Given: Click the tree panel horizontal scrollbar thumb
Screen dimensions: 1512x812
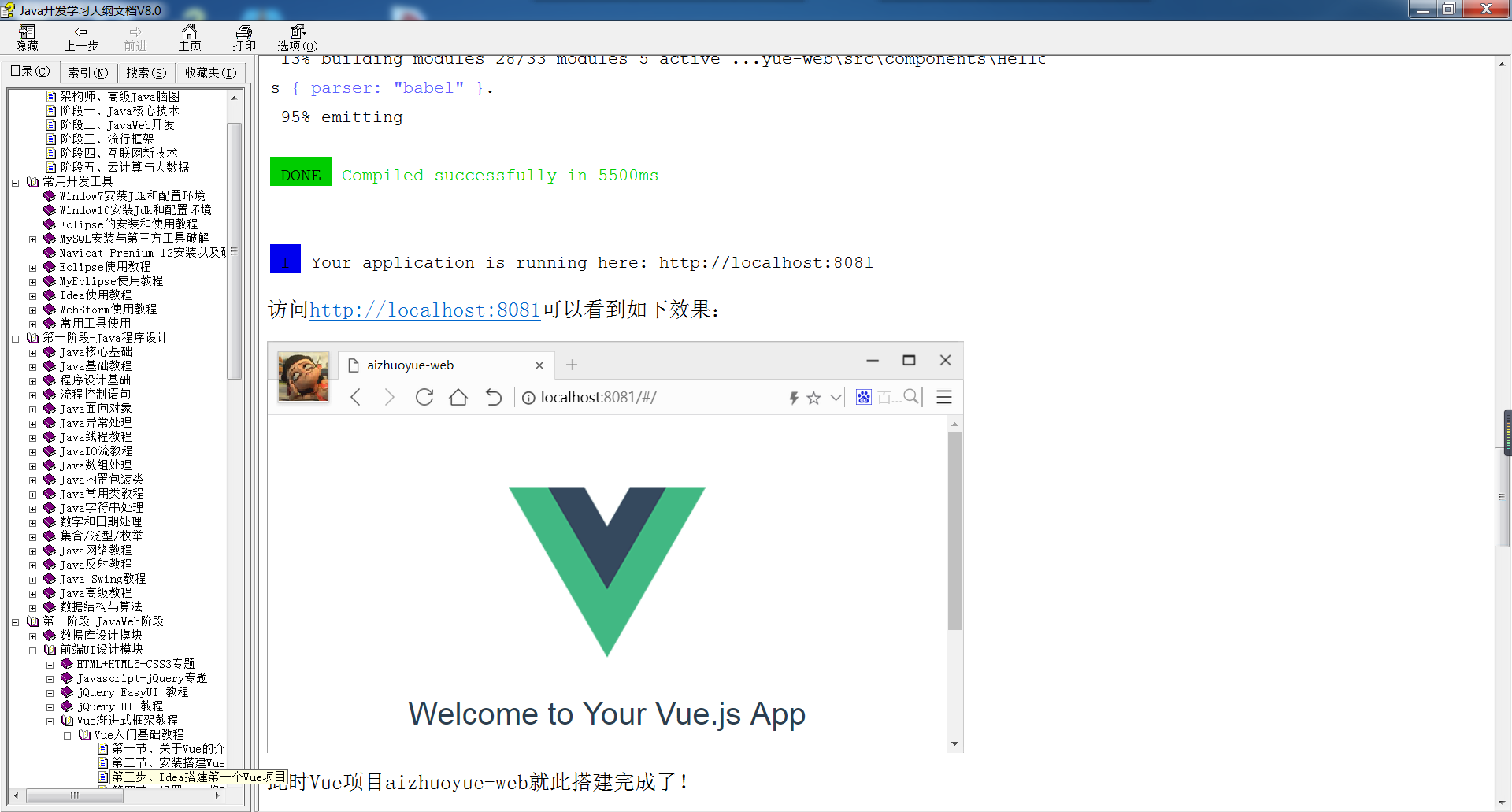Looking at the screenshot, I should point(73,795).
